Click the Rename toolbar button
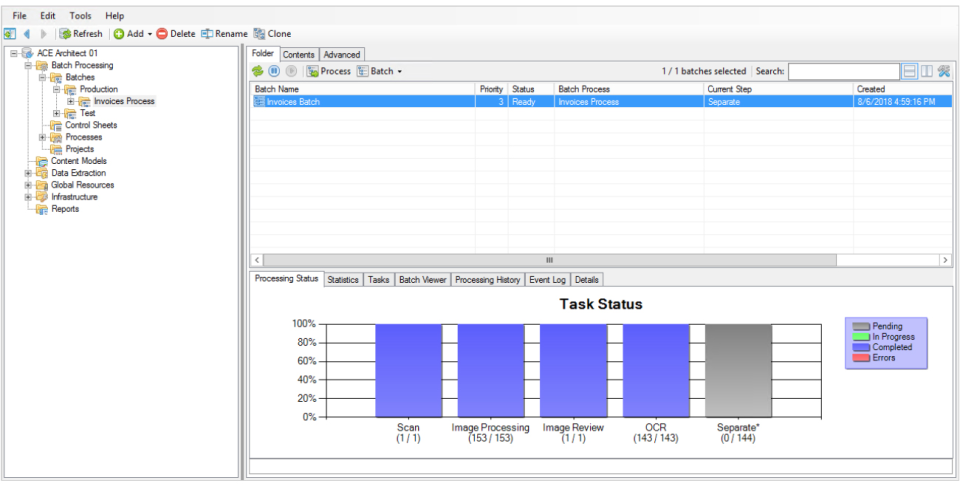 click(224, 34)
